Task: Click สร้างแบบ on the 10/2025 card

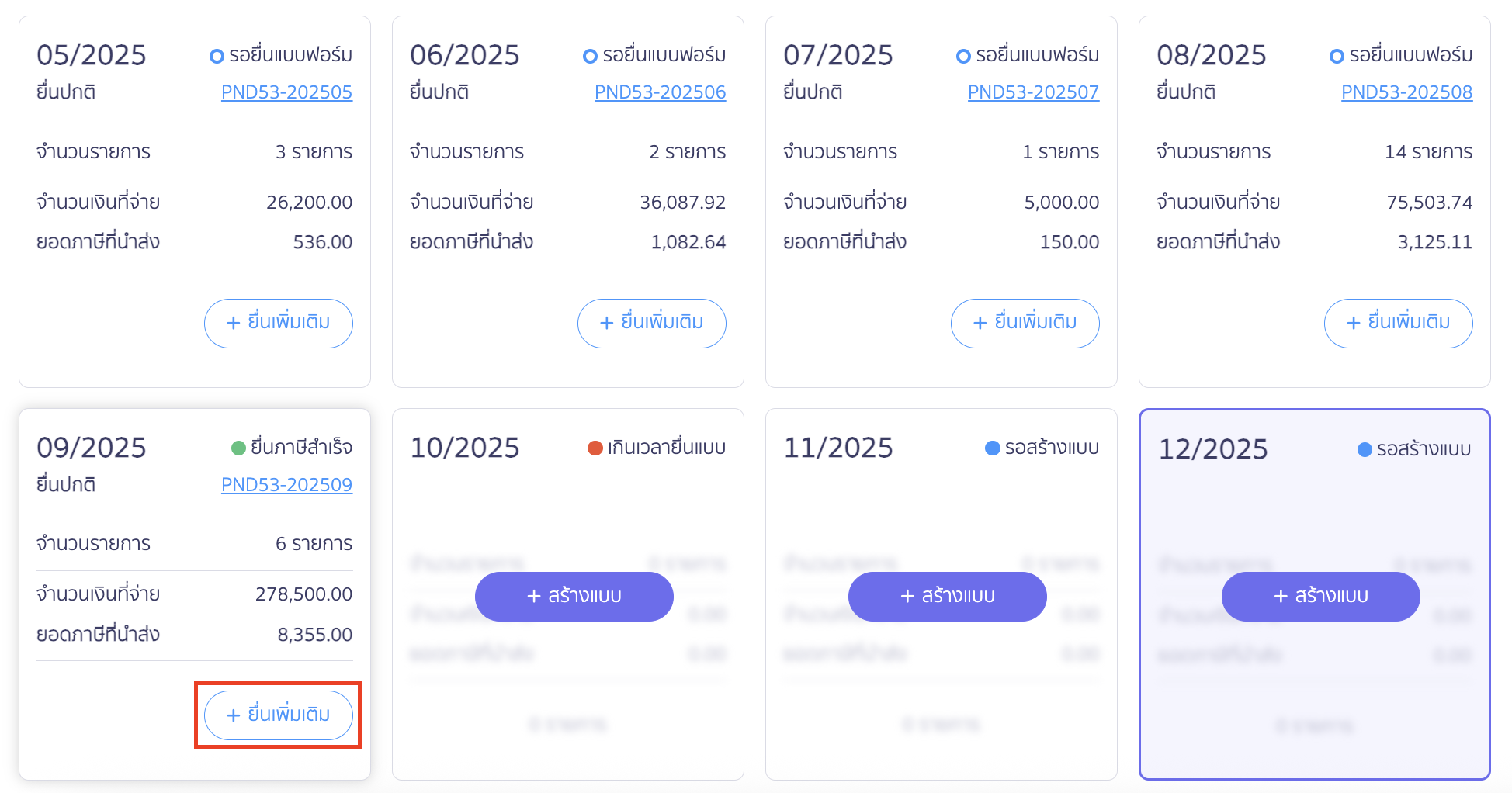Action: tap(574, 597)
